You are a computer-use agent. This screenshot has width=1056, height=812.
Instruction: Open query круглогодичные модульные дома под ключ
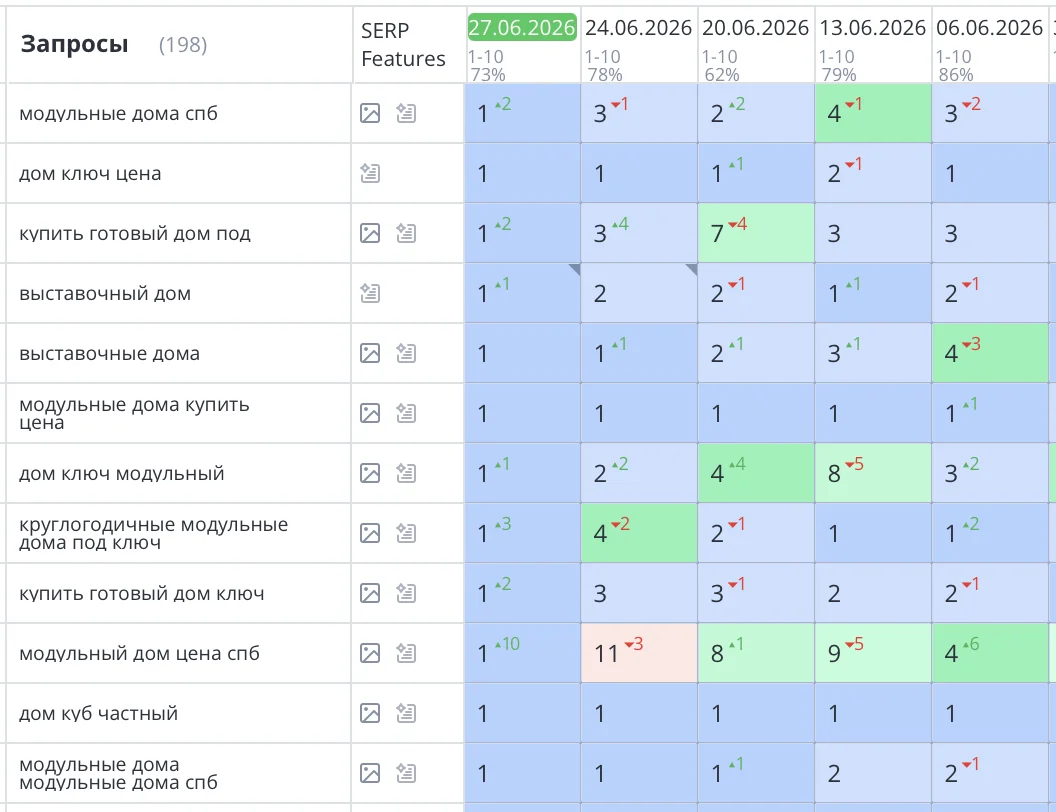click(154, 533)
